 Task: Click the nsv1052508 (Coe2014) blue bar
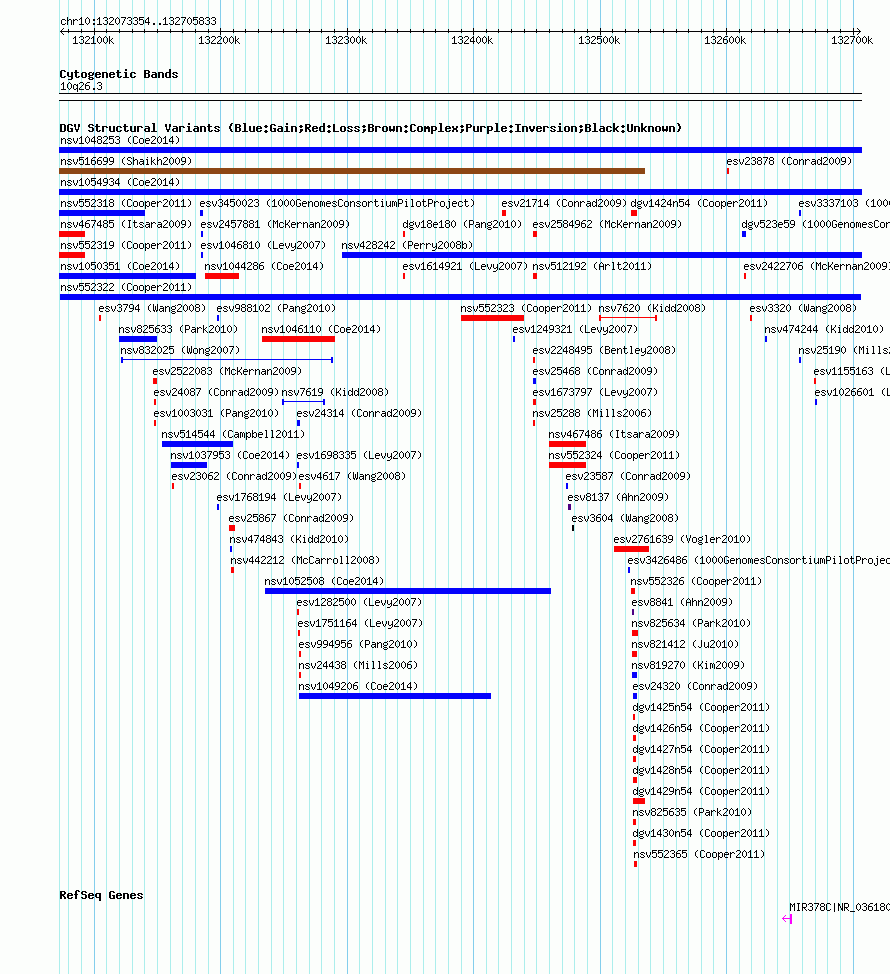(x=407, y=591)
